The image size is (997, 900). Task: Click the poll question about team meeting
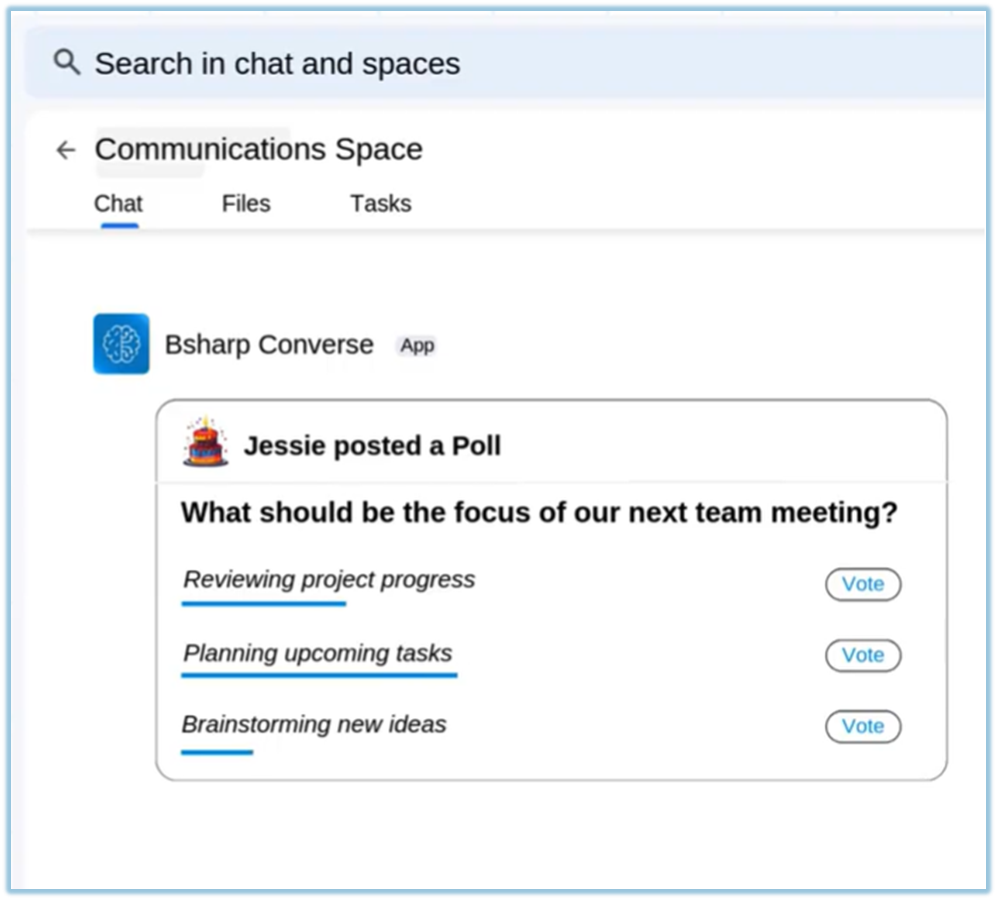point(539,513)
